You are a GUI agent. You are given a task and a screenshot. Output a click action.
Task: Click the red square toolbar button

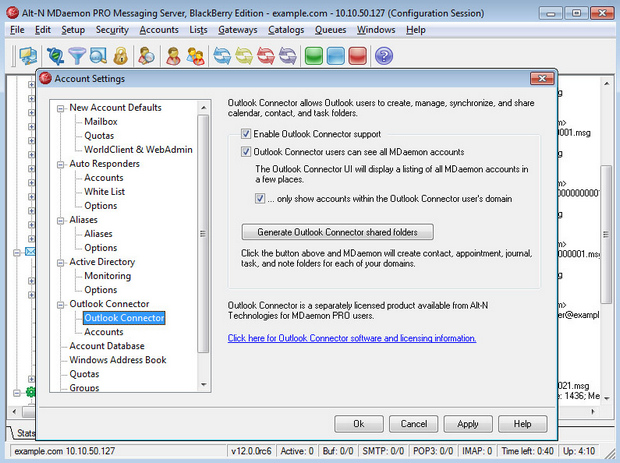(357, 56)
